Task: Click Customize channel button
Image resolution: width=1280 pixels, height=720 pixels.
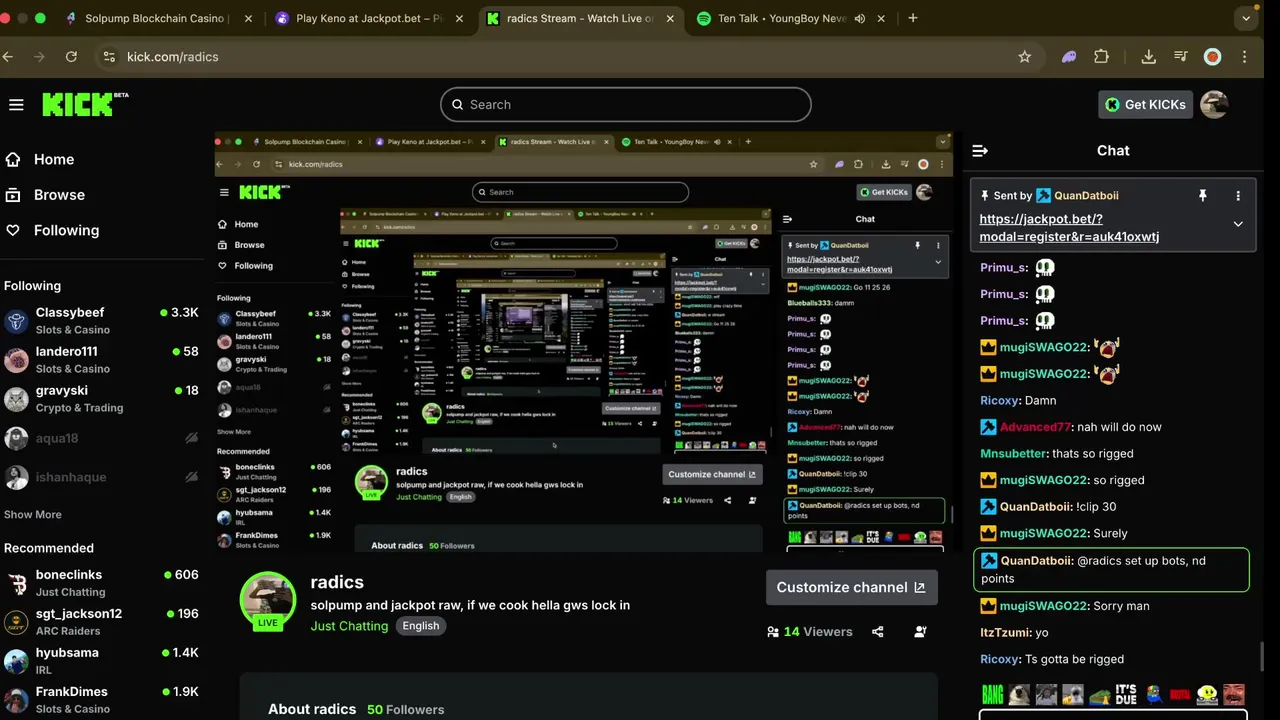Action: [852, 588]
